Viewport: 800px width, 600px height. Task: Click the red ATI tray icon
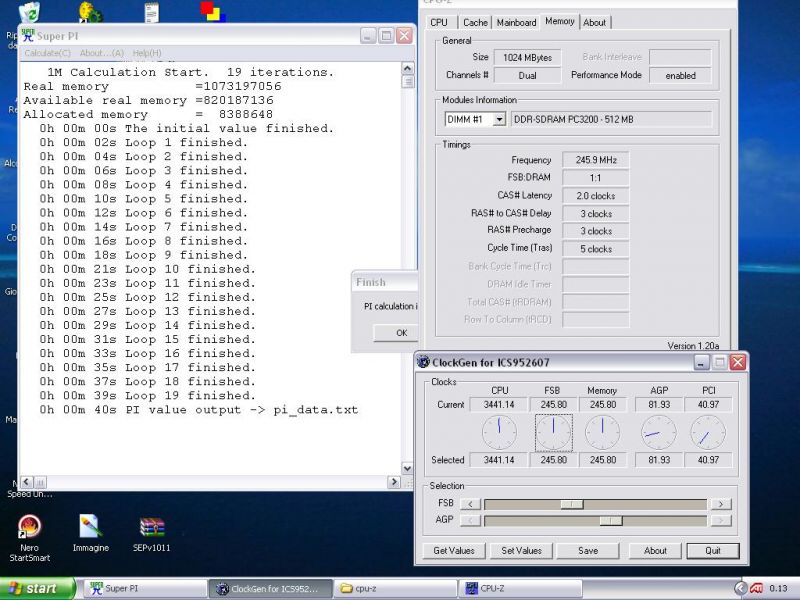(757, 588)
